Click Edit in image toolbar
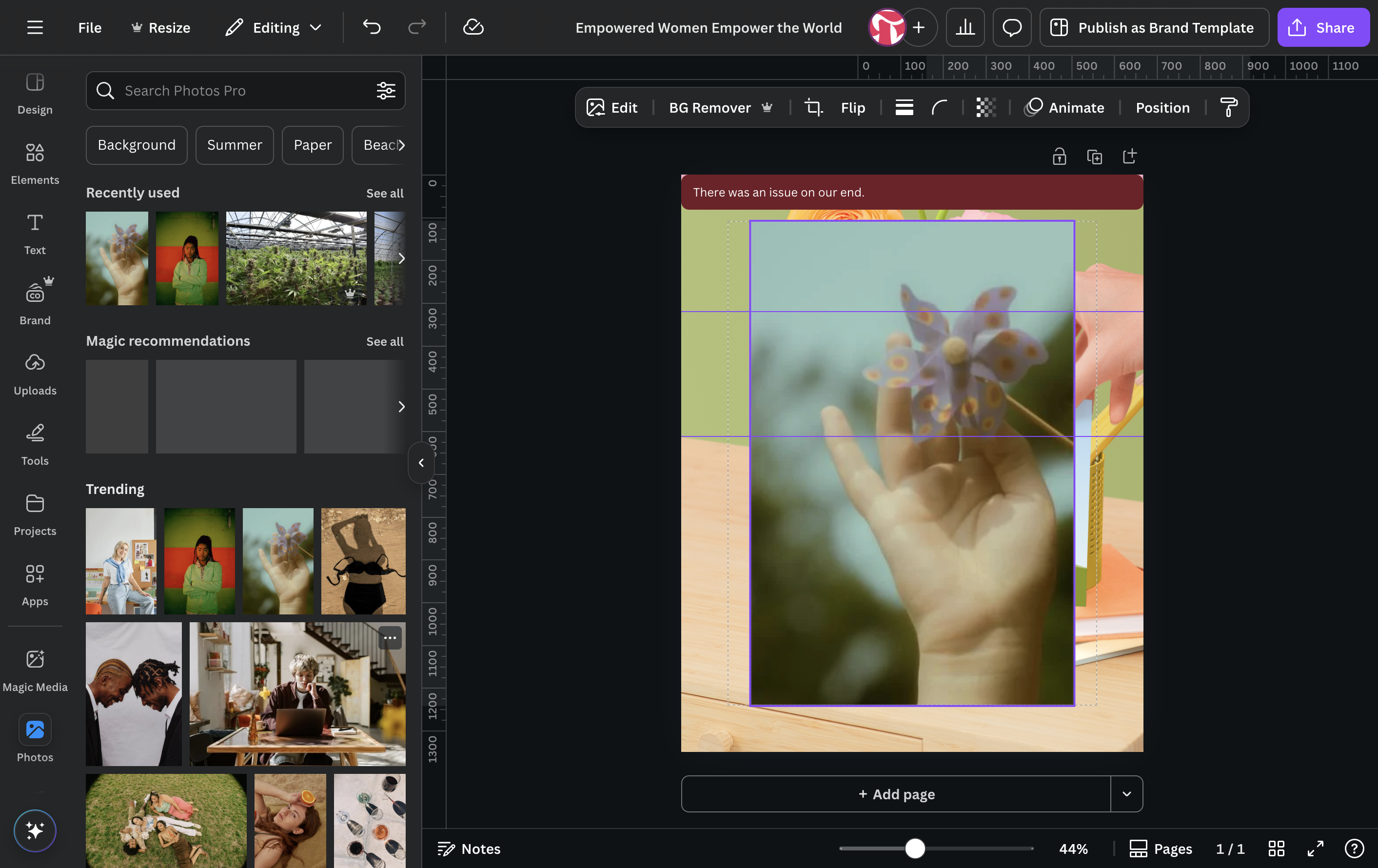Image resolution: width=1378 pixels, height=868 pixels. click(612, 108)
